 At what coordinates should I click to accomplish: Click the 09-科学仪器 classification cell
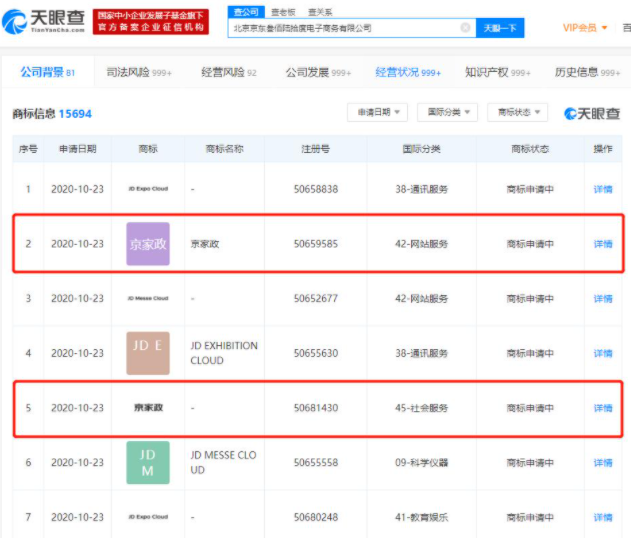[x=422, y=463]
